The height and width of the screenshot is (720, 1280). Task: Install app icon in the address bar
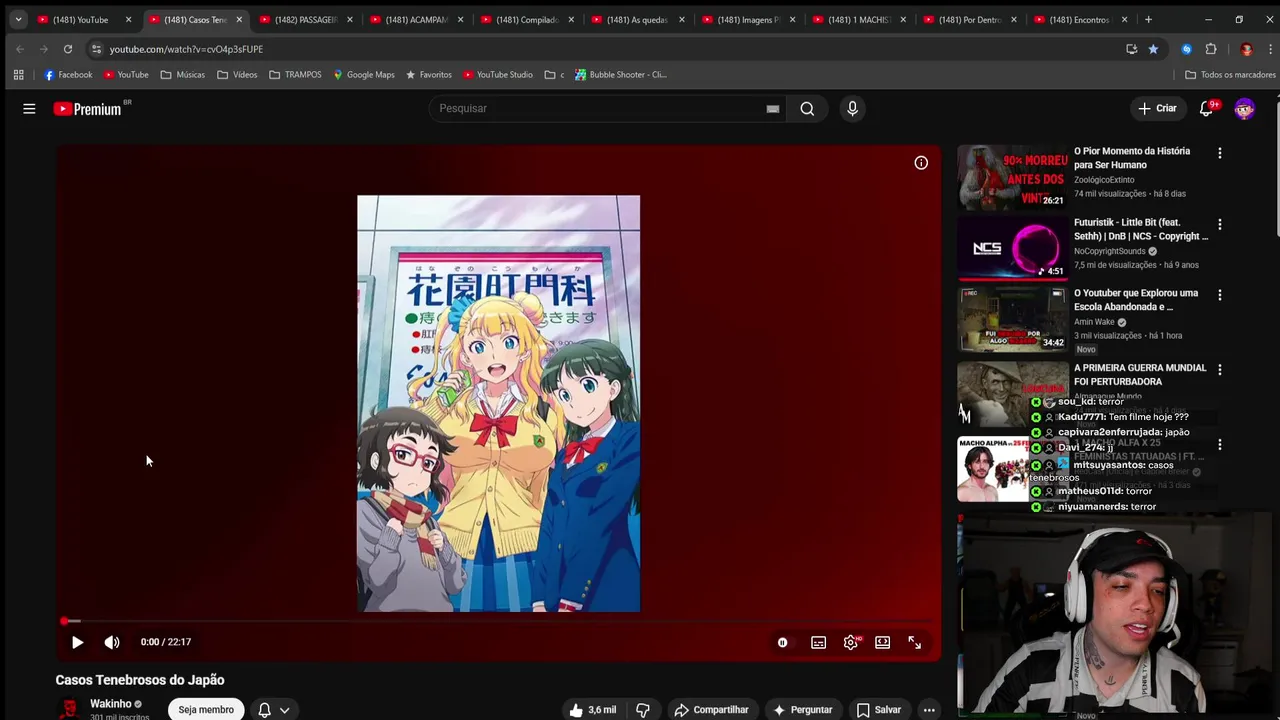point(1131,49)
